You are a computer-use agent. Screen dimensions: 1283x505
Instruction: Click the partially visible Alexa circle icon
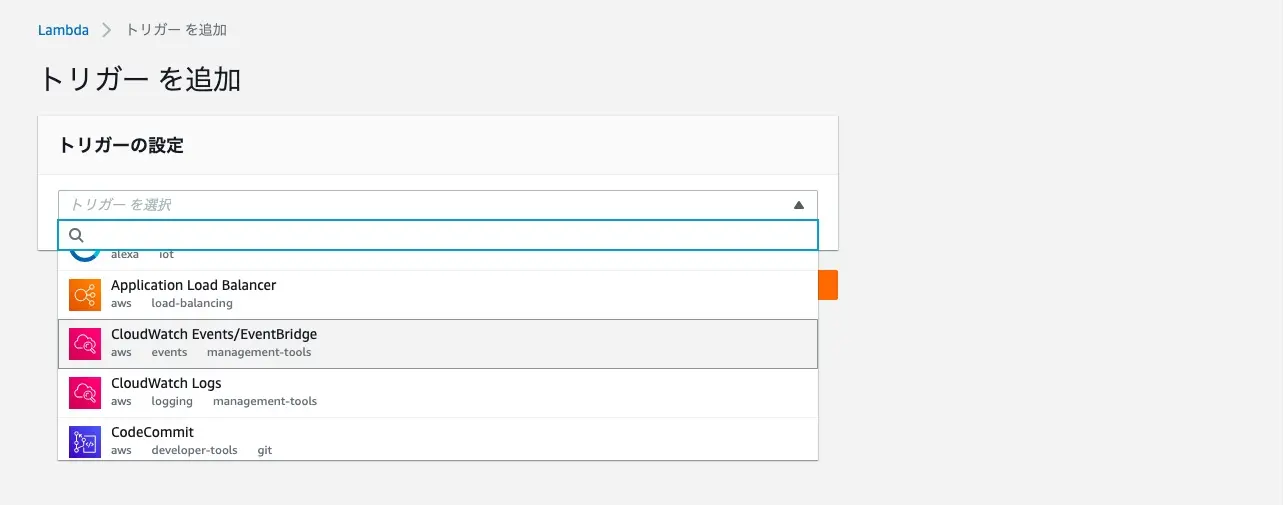[x=85, y=256]
